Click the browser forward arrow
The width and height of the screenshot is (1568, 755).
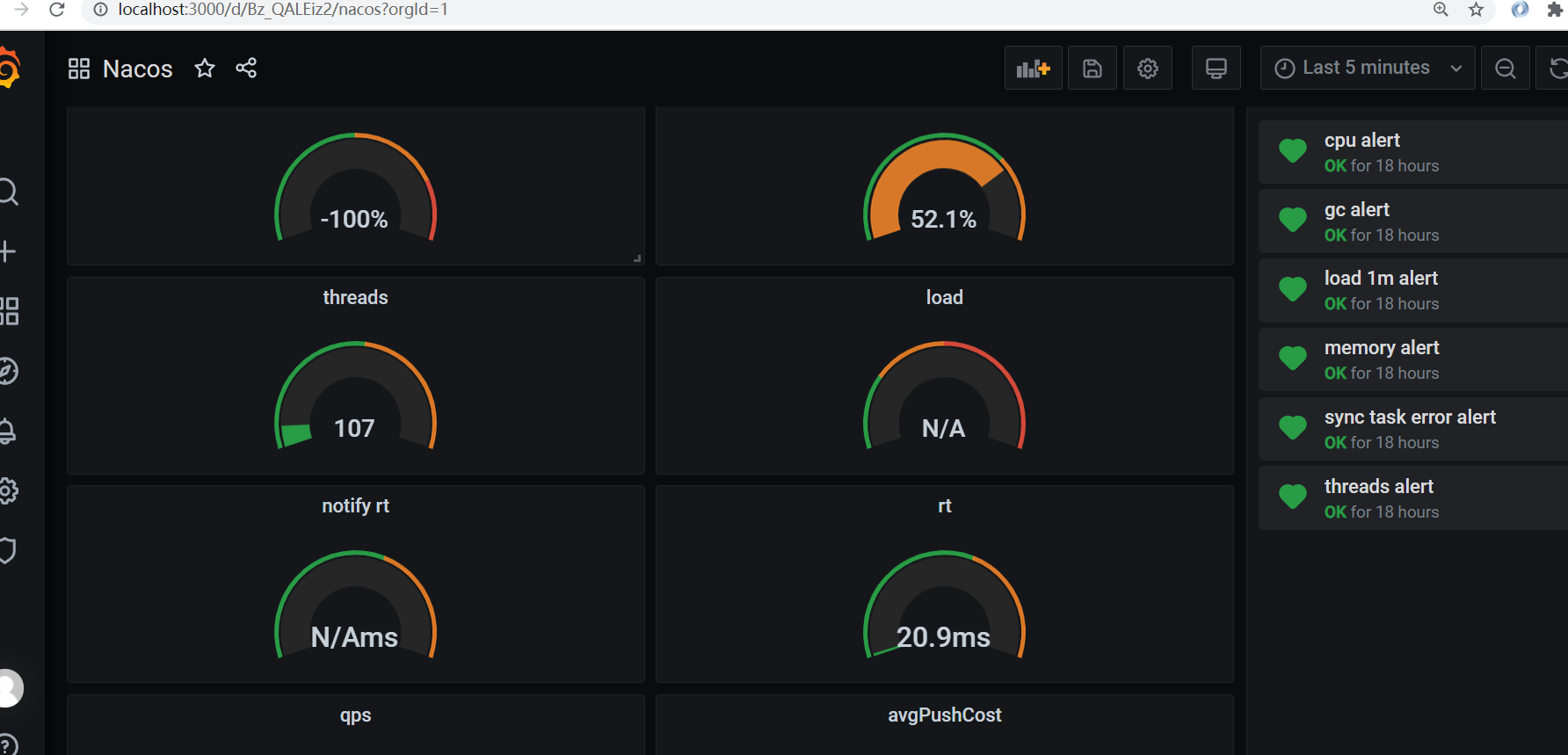(x=22, y=10)
